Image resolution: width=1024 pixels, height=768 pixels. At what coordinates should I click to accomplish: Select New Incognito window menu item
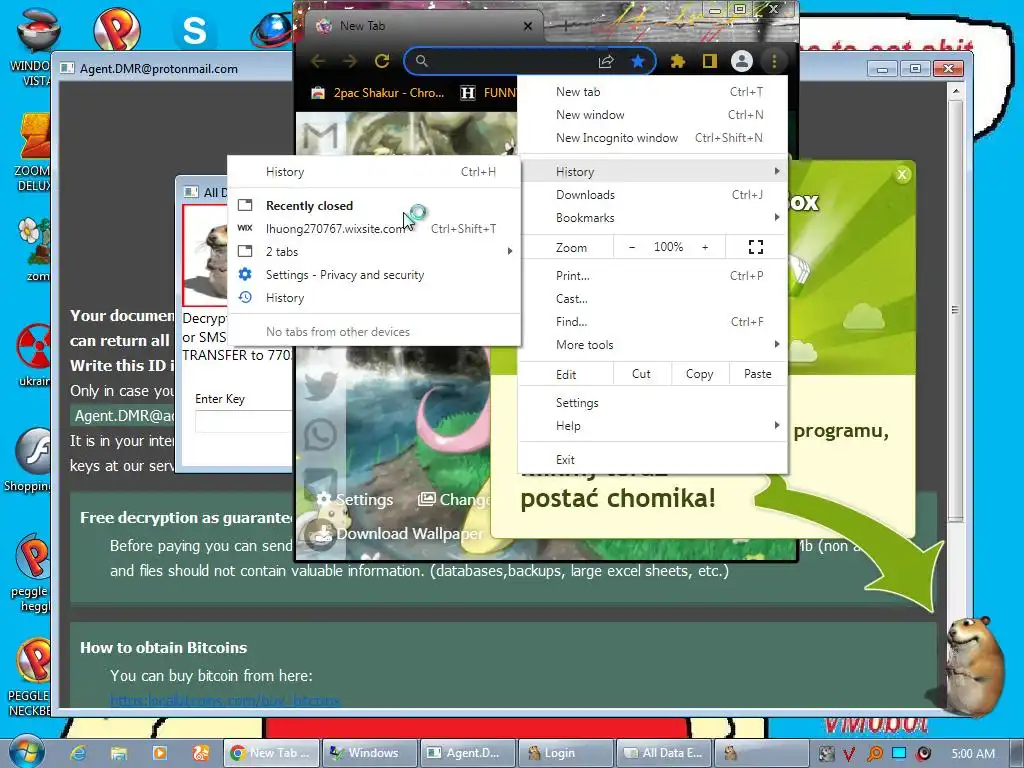coord(653,138)
